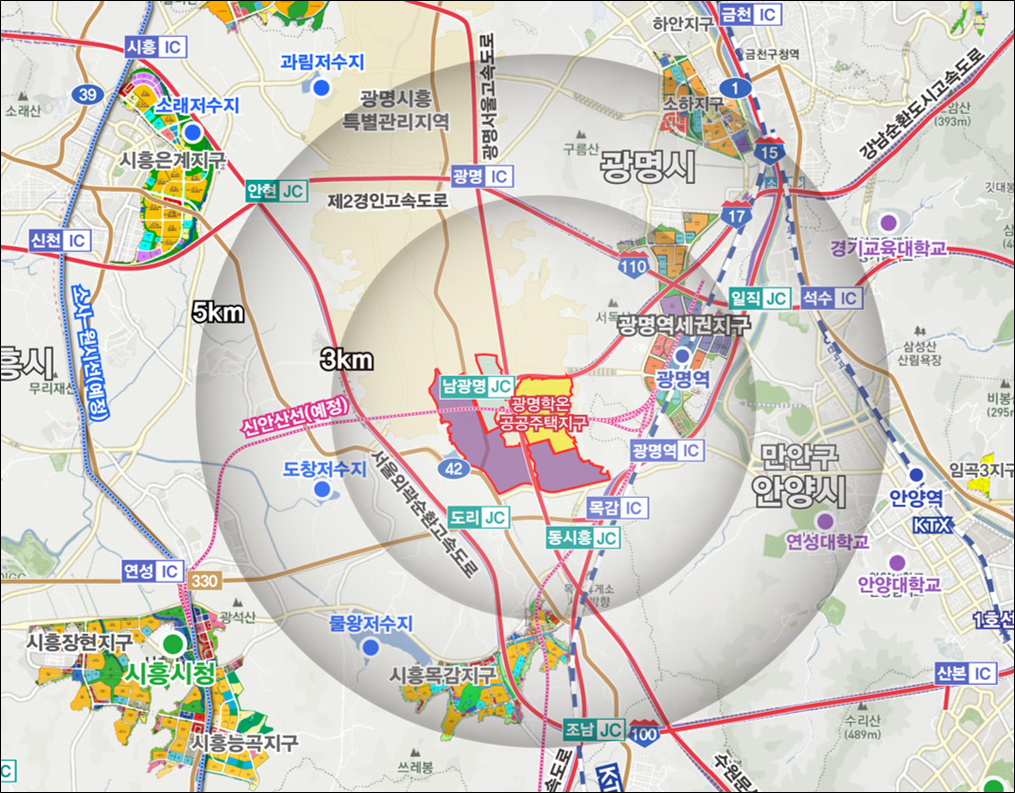Click the 도창저수지 reservoir dot
Image resolution: width=1015 pixels, height=793 pixels.
[321, 489]
